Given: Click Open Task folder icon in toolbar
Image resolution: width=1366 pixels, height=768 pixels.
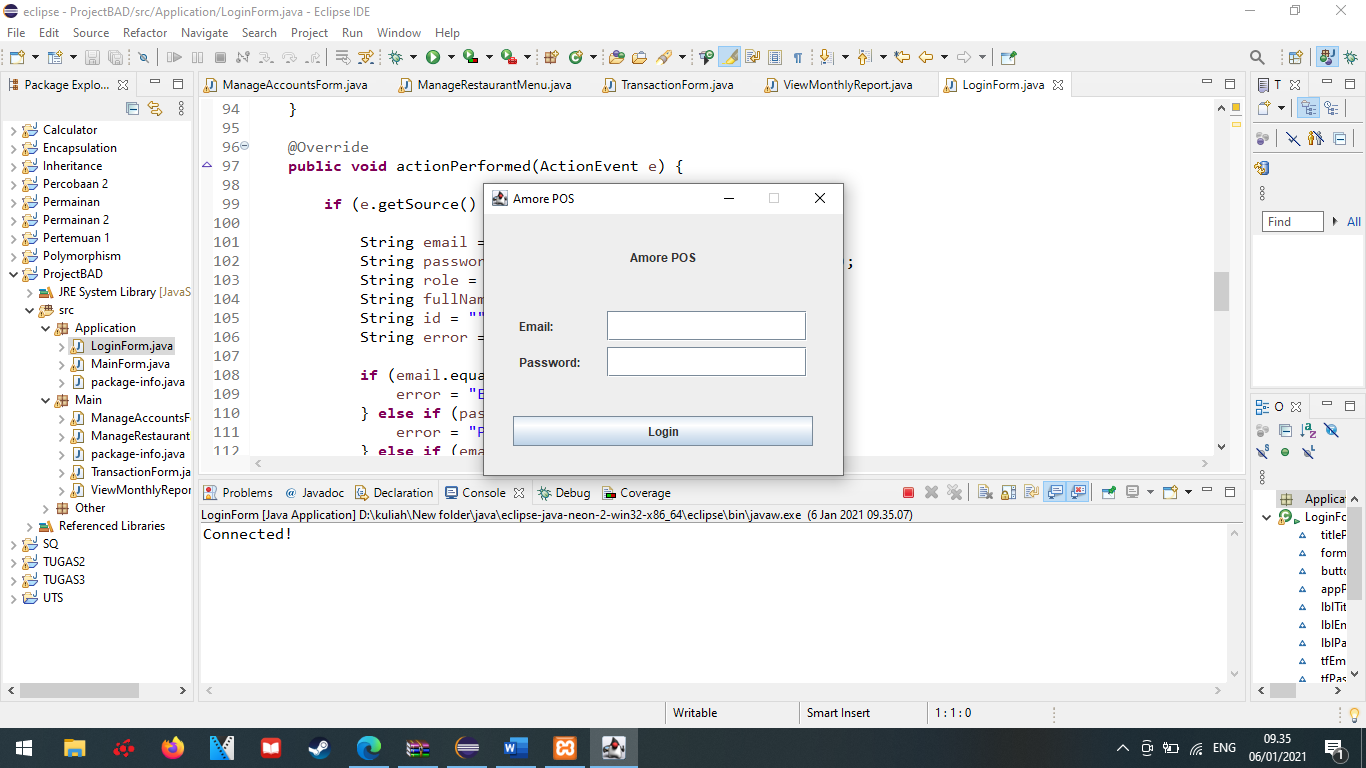Looking at the screenshot, I should [639, 57].
